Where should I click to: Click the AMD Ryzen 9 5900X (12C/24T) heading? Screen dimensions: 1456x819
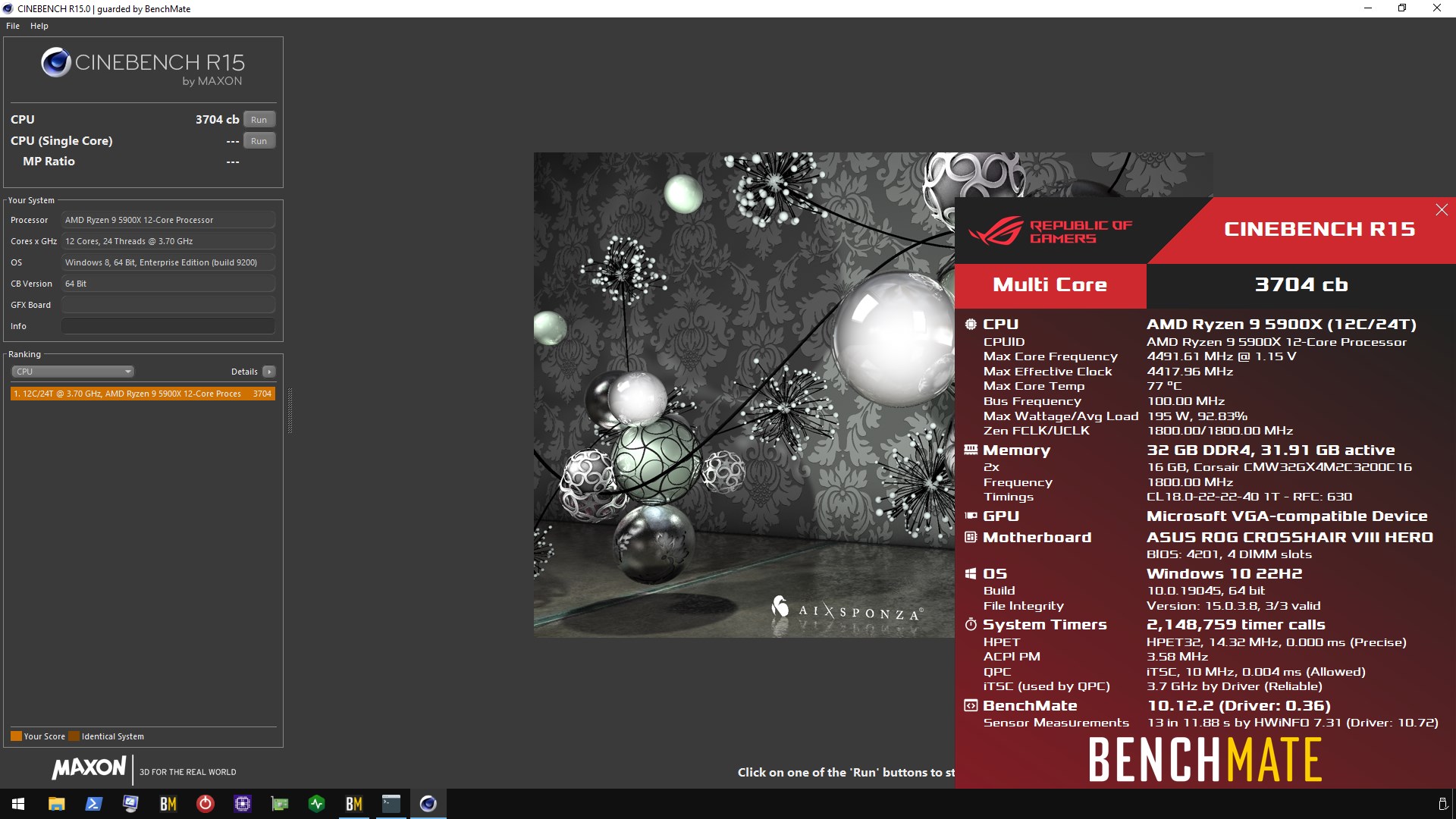coord(1282,325)
